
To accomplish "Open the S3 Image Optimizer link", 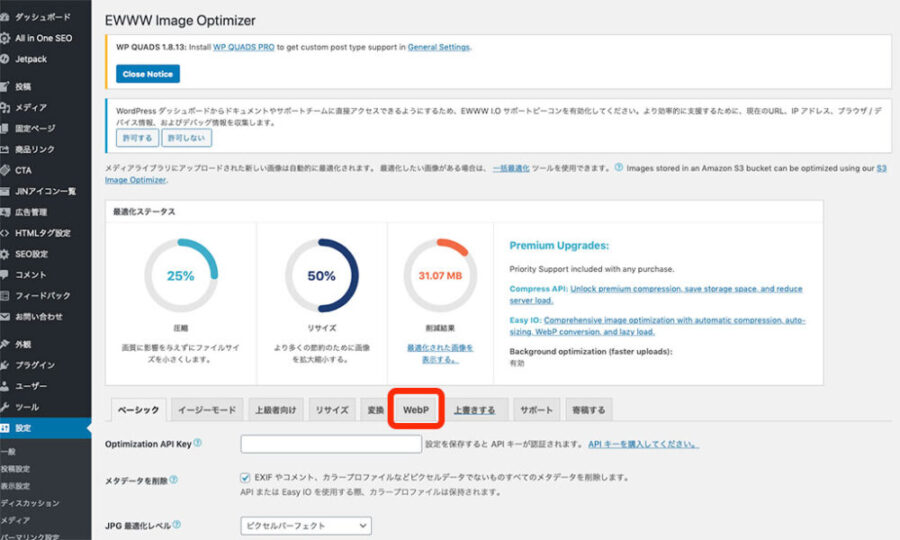I will click(135, 180).
